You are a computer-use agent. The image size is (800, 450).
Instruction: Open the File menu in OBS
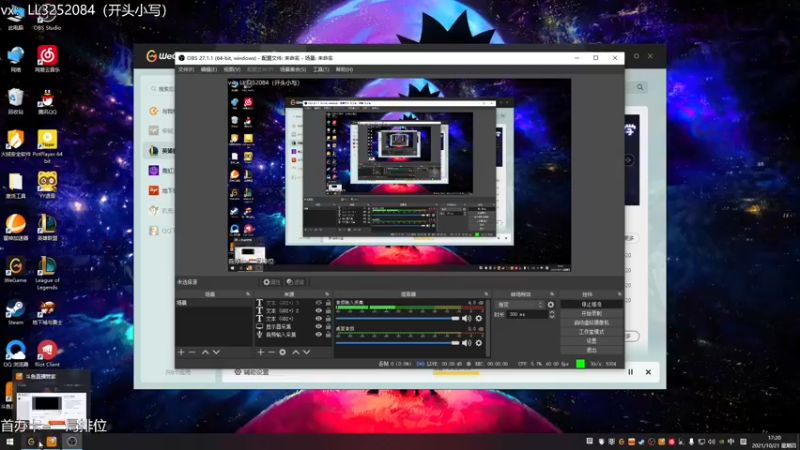186,69
